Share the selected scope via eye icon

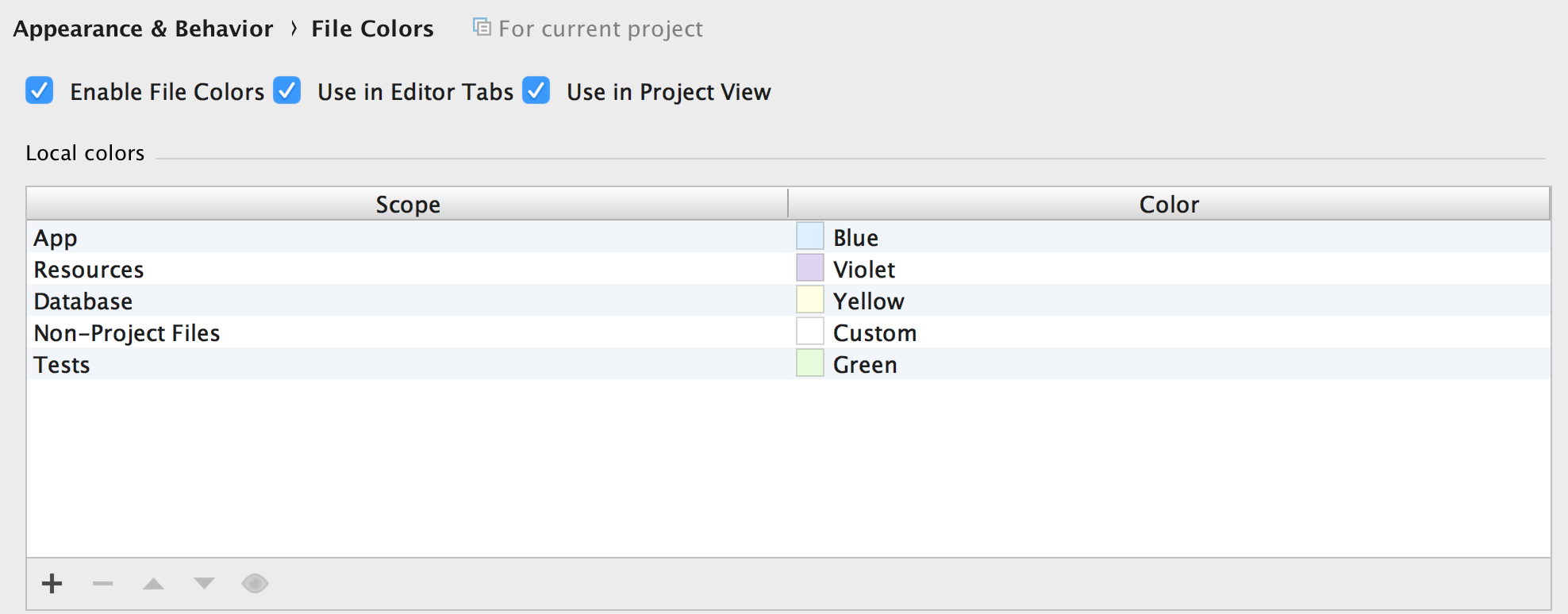(x=255, y=584)
